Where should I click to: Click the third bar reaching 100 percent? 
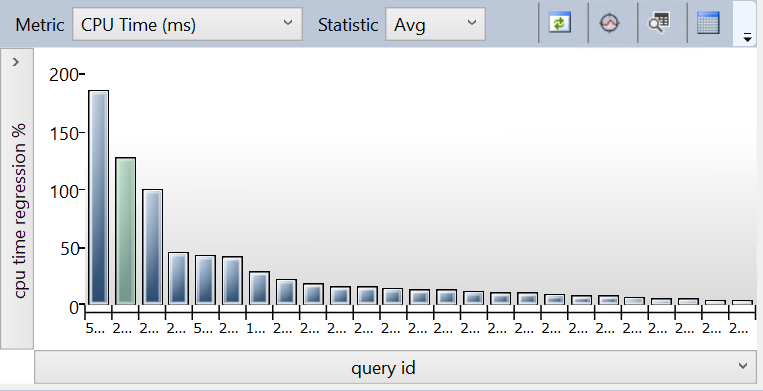click(x=152, y=247)
